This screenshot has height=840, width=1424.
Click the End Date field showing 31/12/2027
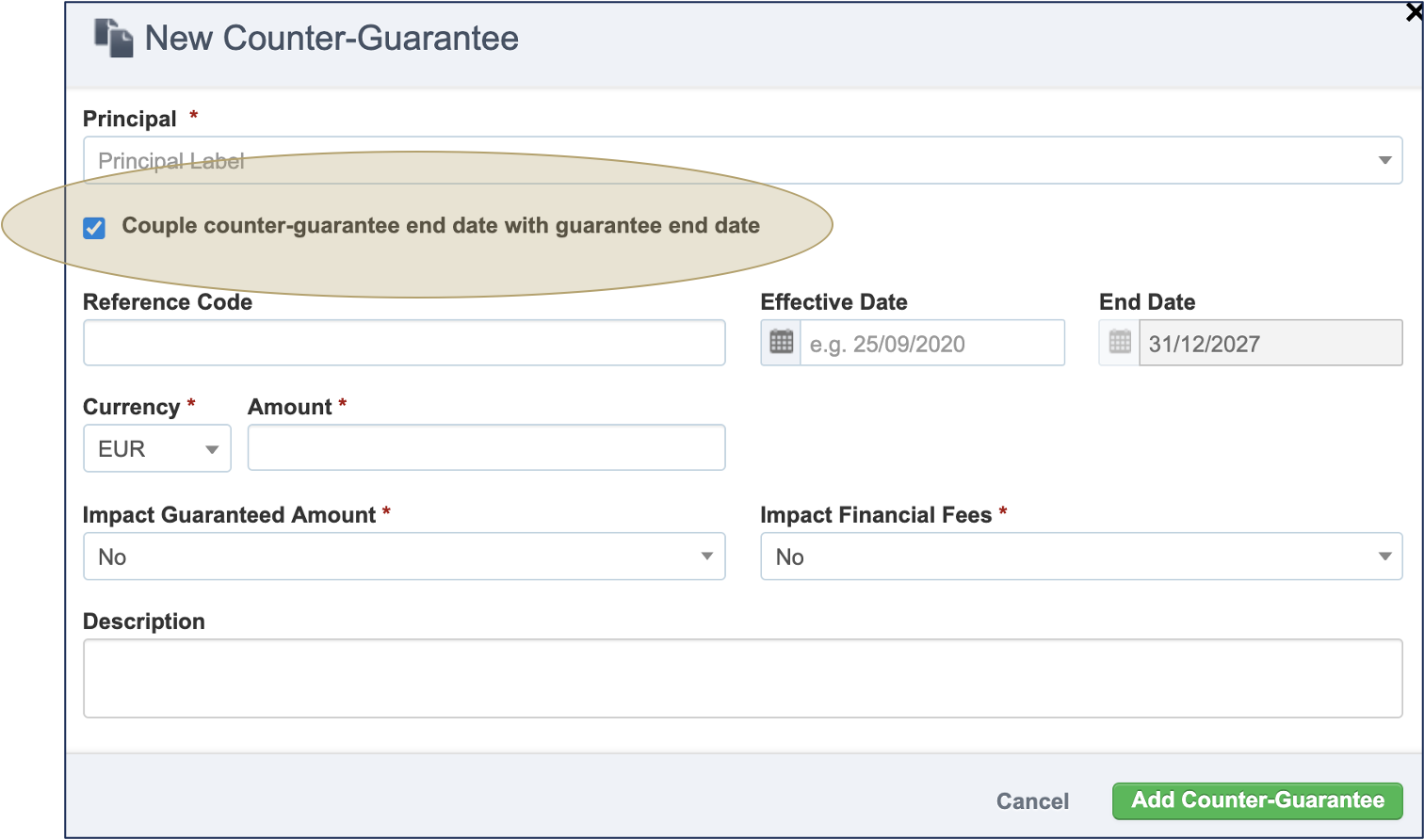click(x=1270, y=343)
